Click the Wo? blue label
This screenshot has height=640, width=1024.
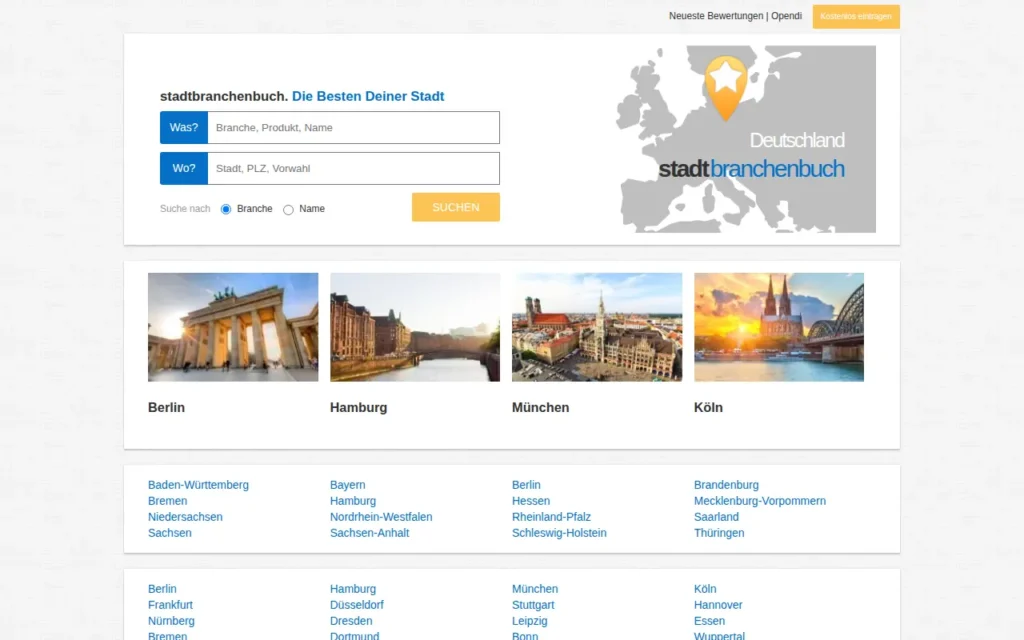(x=184, y=168)
